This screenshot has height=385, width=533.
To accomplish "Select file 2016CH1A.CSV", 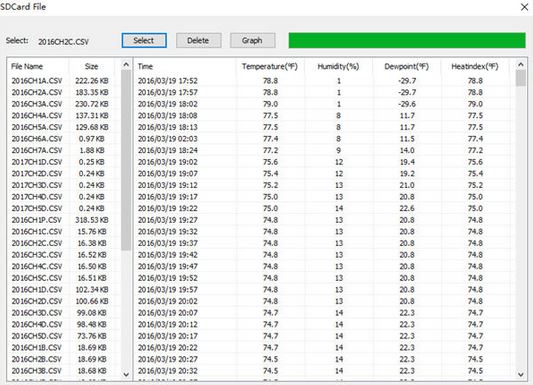I will [37, 81].
